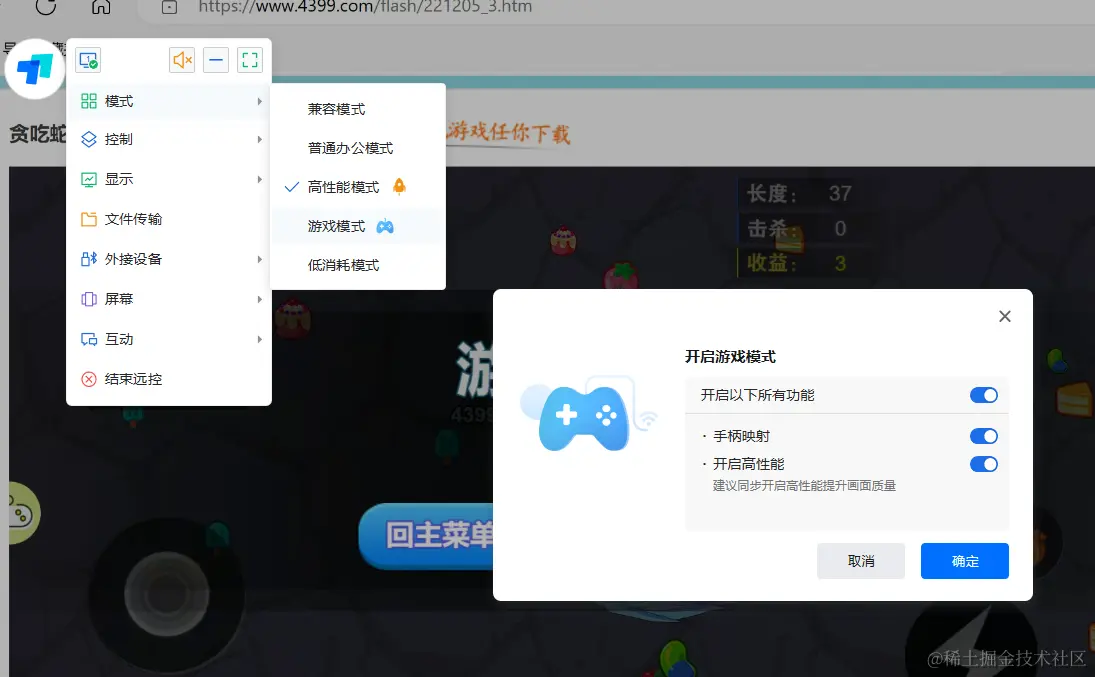Viewport: 1095px width, 677px height.
Task: Expand the 屏幕 submenu arrow
Action: tap(259, 299)
